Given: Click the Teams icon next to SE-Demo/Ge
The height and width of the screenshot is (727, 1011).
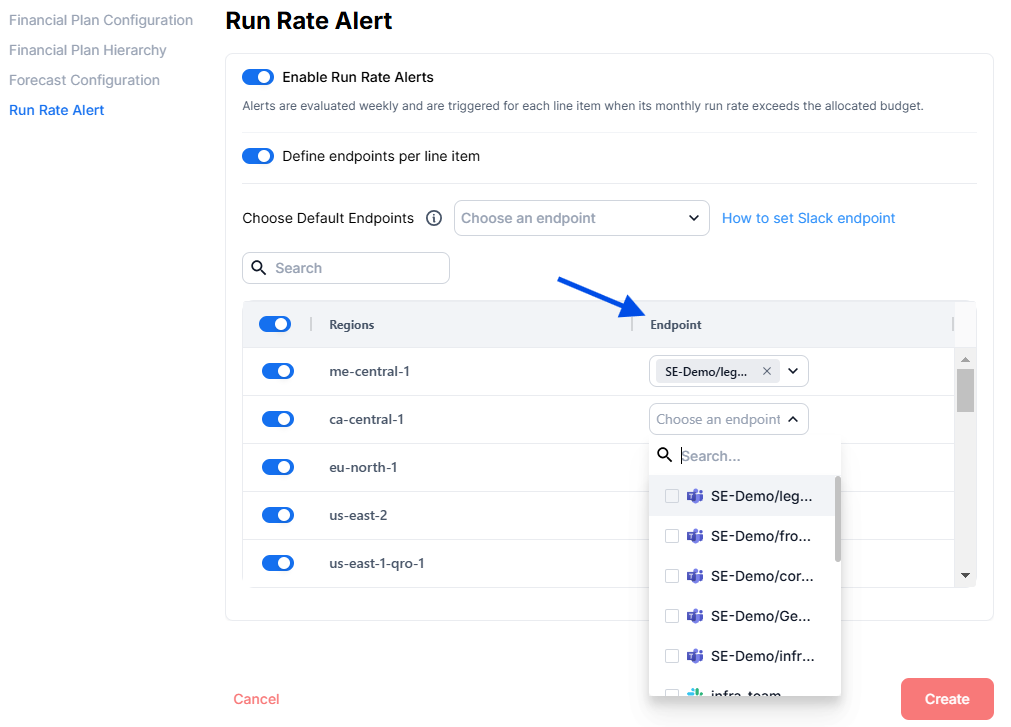Looking at the screenshot, I should [x=696, y=616].
